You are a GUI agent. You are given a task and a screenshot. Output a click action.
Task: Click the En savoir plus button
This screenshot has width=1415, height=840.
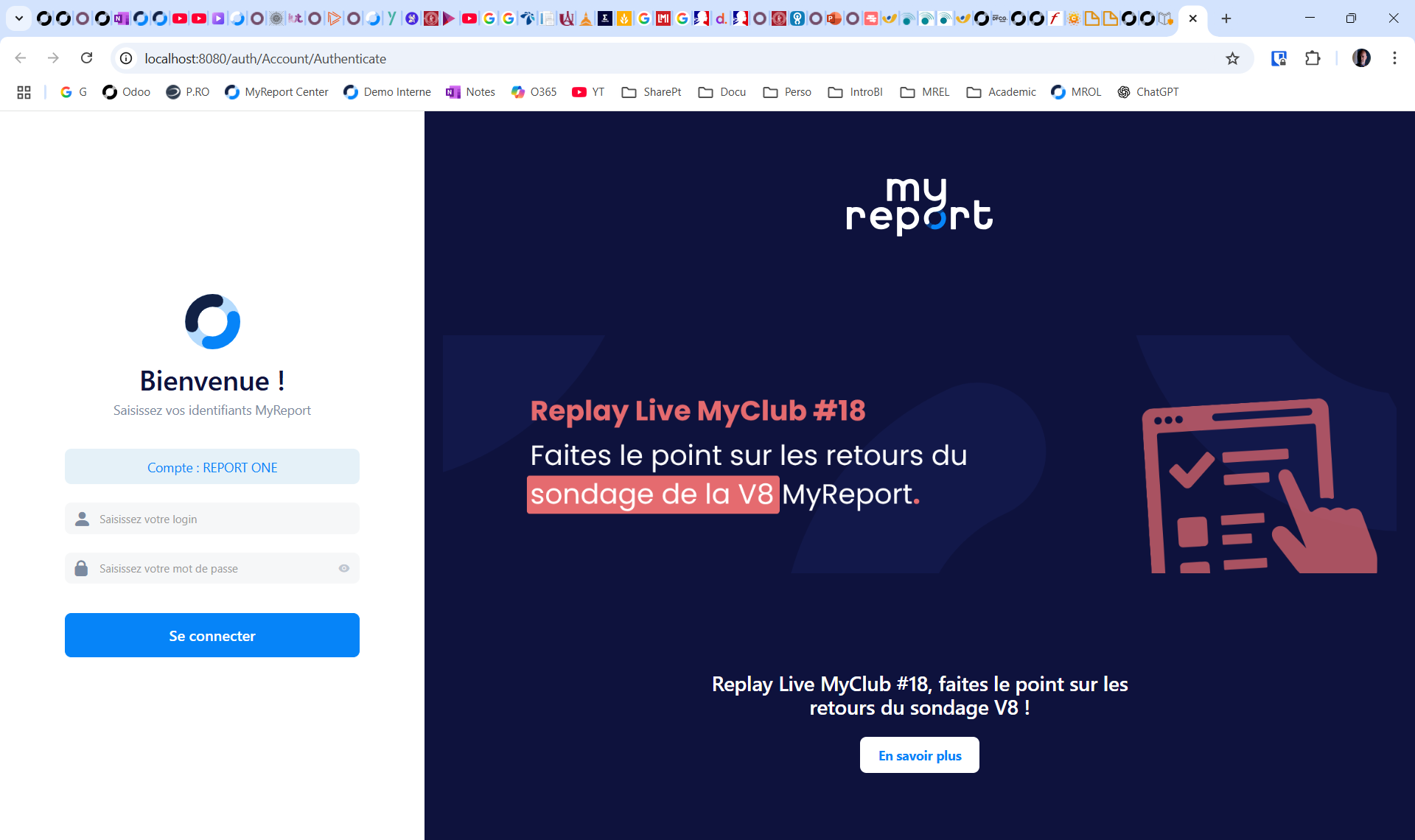[x=919, y=755]
